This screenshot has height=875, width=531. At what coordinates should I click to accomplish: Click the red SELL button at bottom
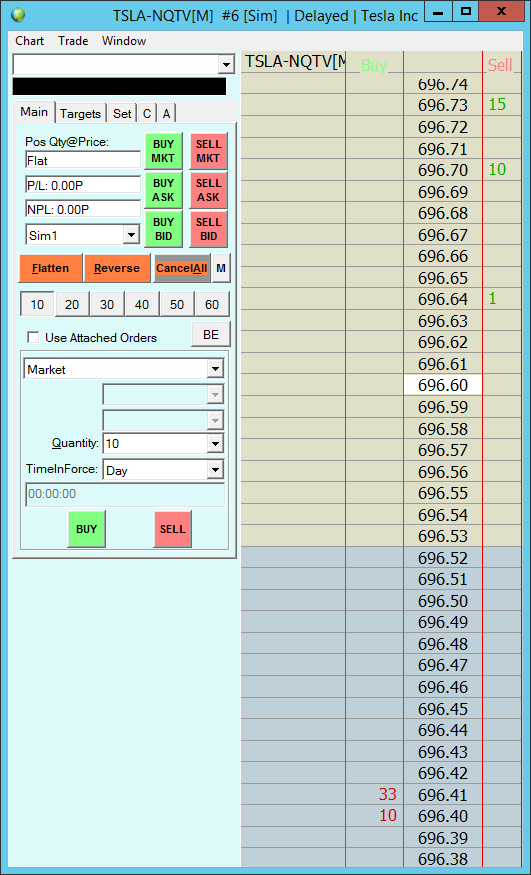coord(172,529)
